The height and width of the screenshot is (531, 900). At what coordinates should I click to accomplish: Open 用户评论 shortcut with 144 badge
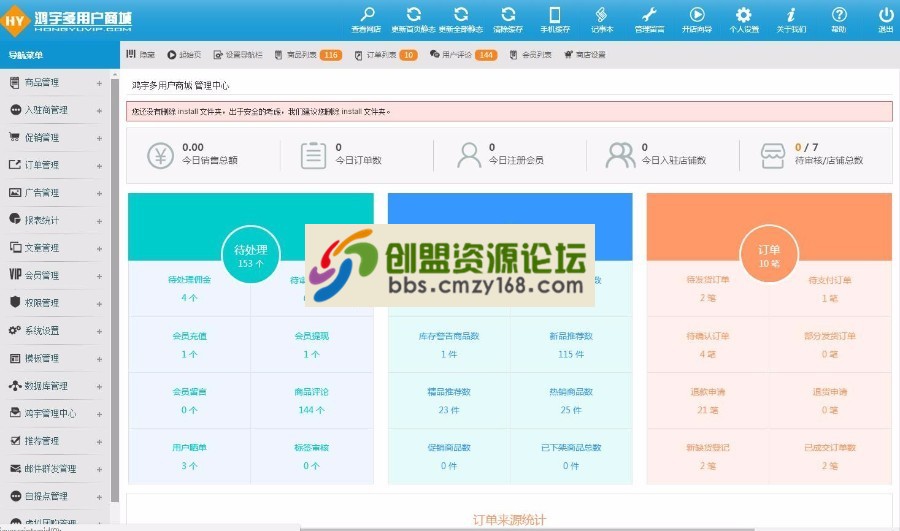click(463, 55)
